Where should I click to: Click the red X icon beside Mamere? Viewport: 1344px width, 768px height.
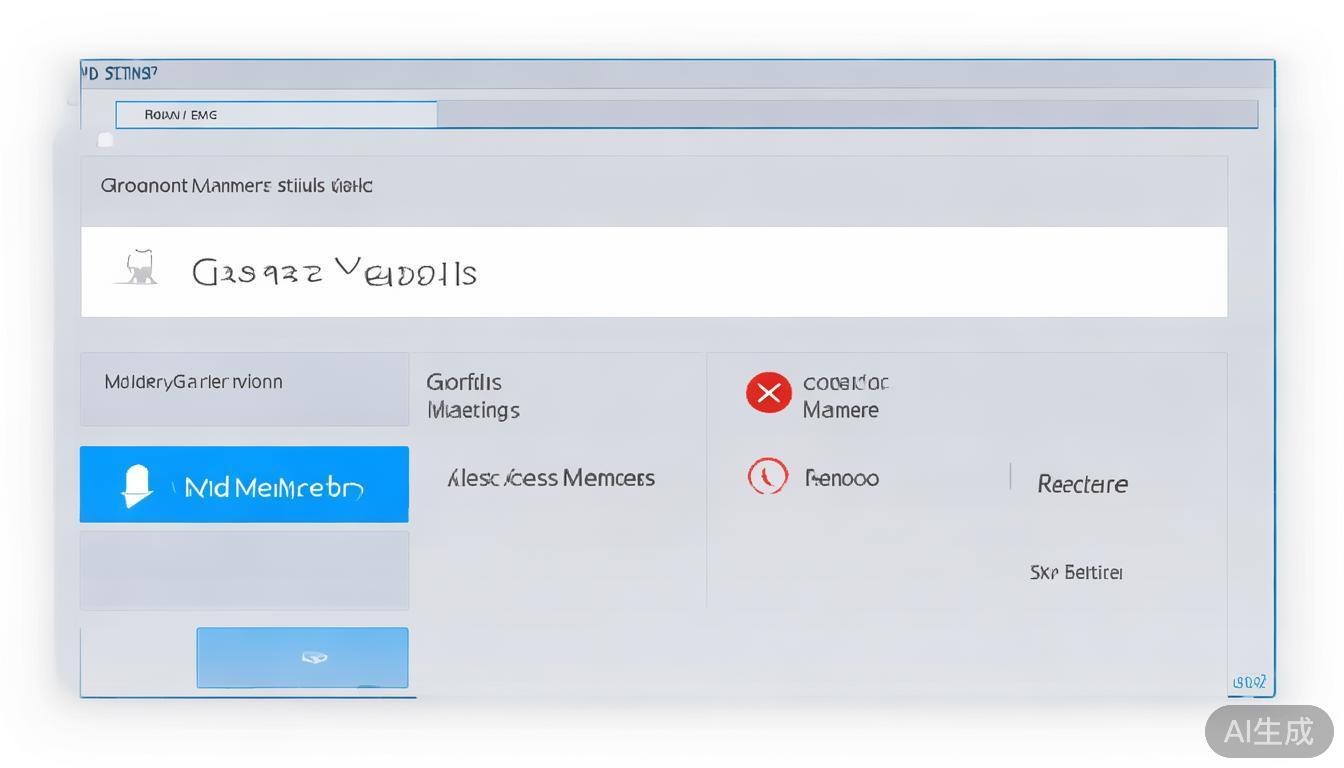coord(768,394)
